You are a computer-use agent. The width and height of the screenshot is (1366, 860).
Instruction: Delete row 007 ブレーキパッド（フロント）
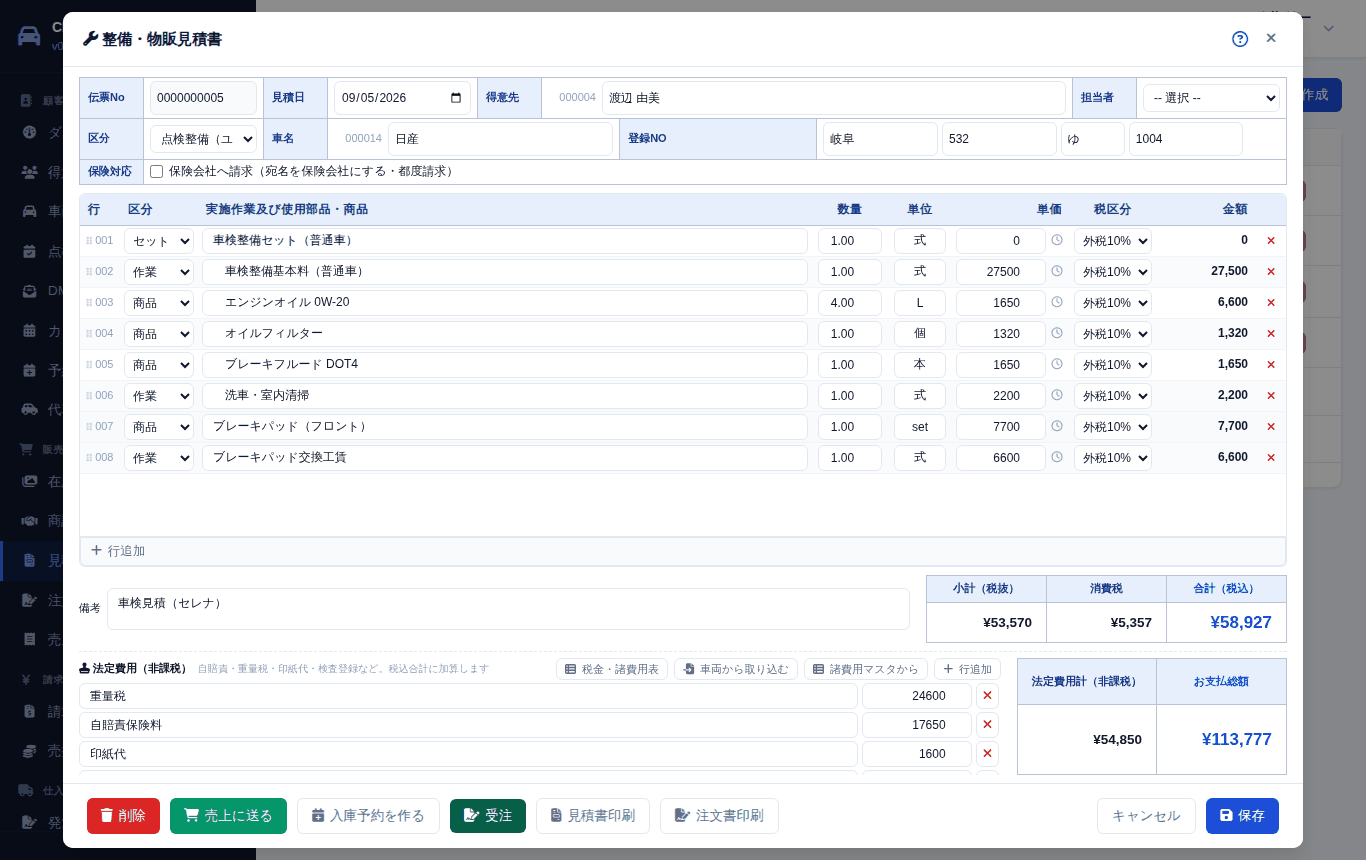(1271, 427)
